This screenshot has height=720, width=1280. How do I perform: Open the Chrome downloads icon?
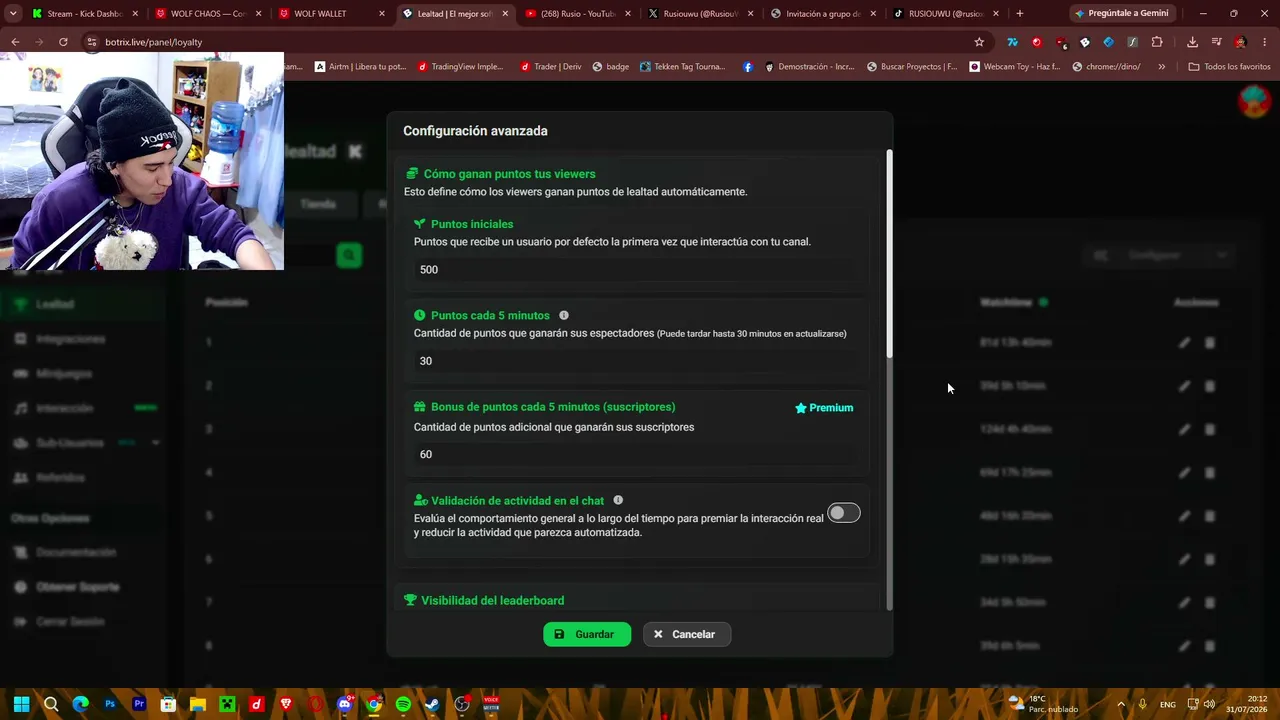(1192, 42)
